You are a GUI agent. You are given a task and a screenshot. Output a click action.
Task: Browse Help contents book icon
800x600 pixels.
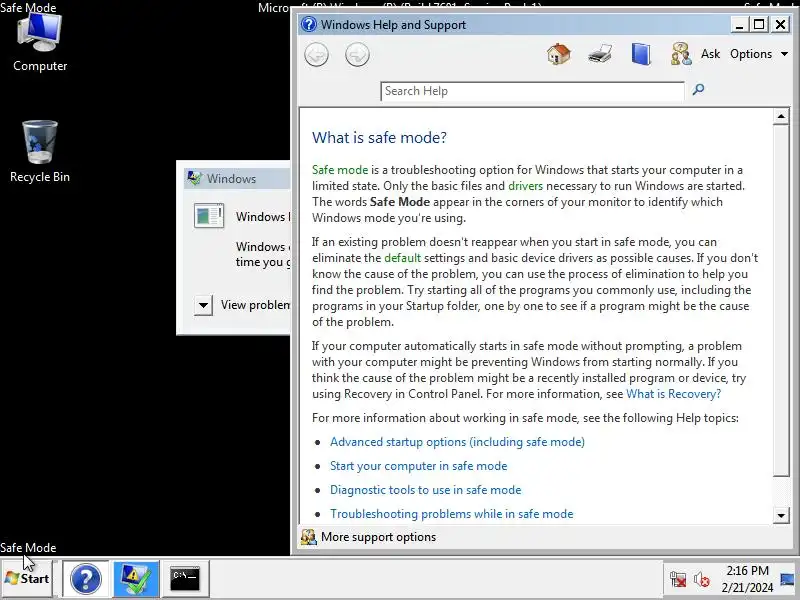pos(641,54)
